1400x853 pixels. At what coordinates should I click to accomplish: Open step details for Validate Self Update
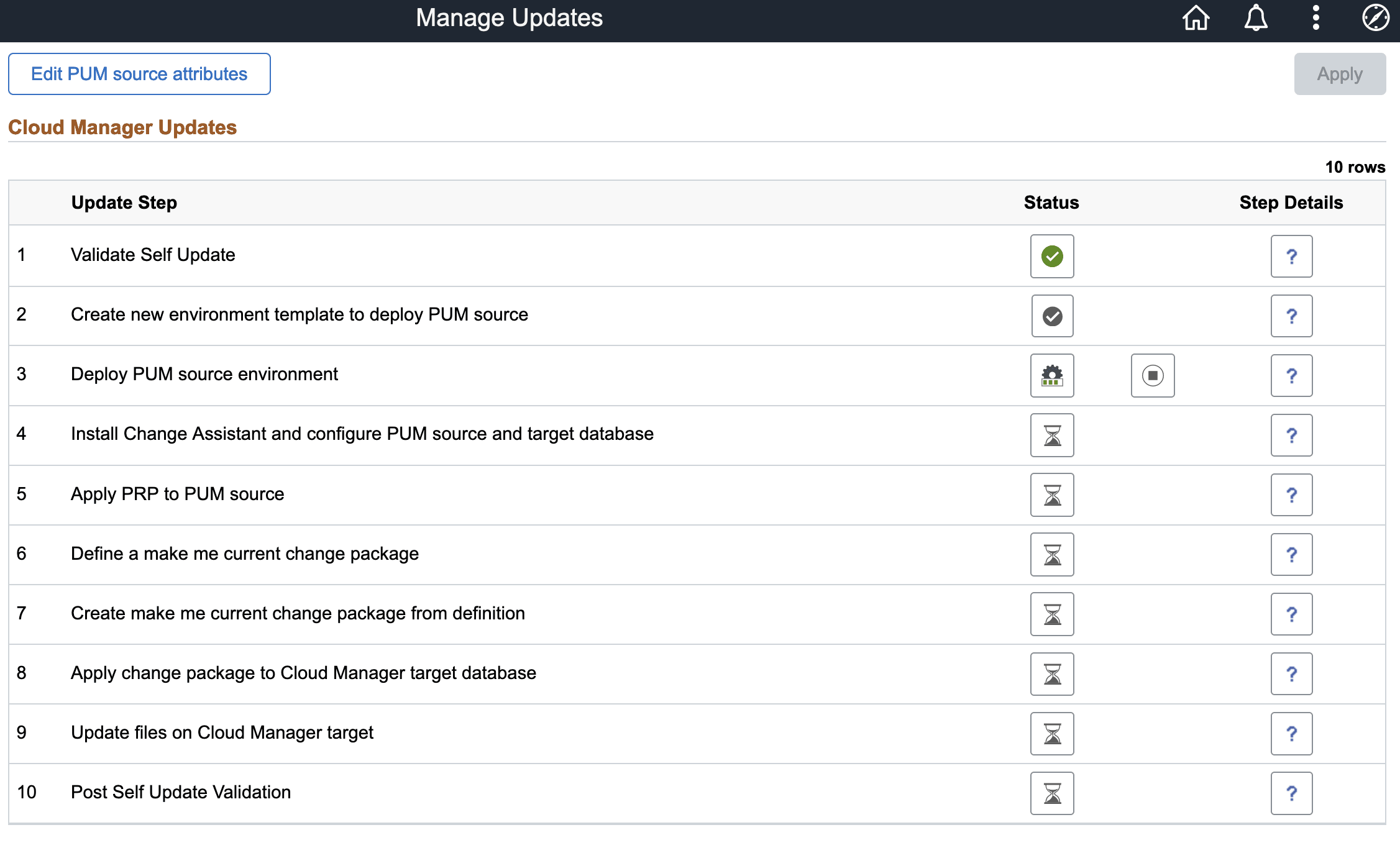tap(1291, 256)
